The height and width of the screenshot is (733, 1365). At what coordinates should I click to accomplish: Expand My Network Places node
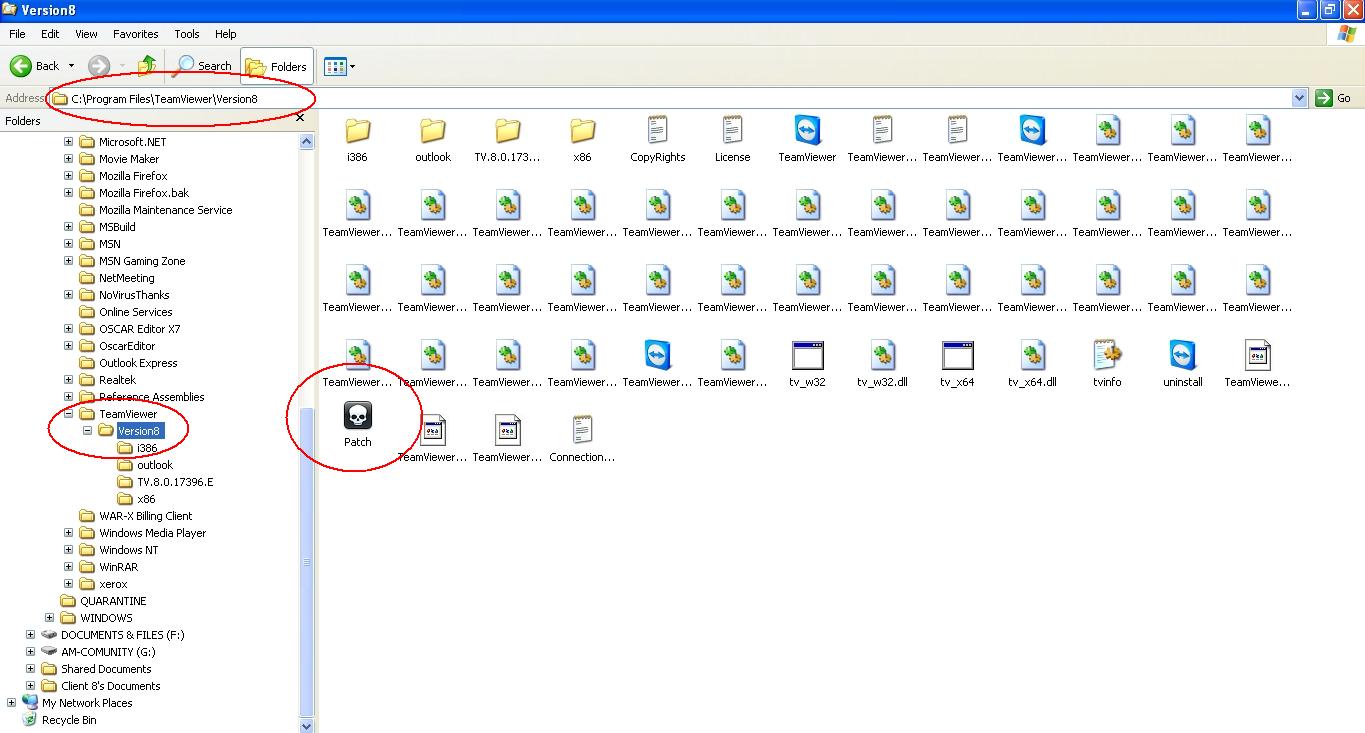tap(11, 703)
